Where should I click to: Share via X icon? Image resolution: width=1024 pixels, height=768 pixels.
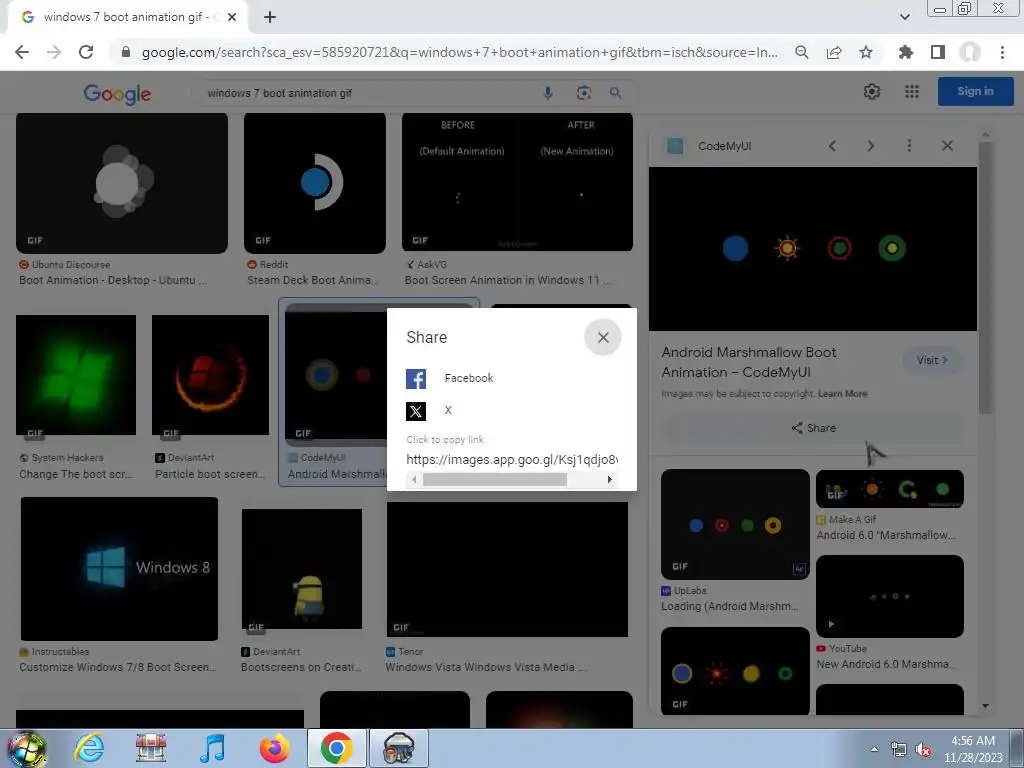point(416,411)
